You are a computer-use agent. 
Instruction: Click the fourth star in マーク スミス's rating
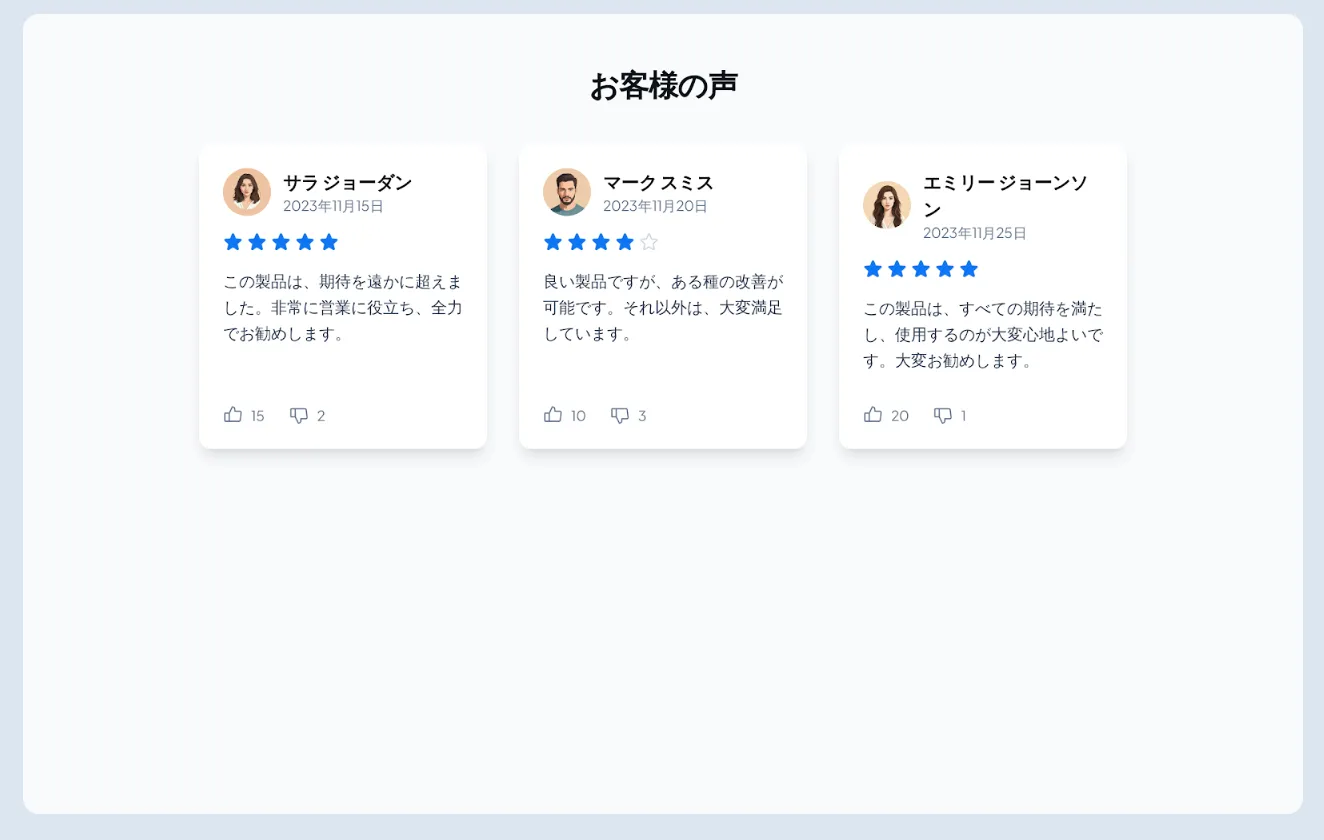point(625,242)
